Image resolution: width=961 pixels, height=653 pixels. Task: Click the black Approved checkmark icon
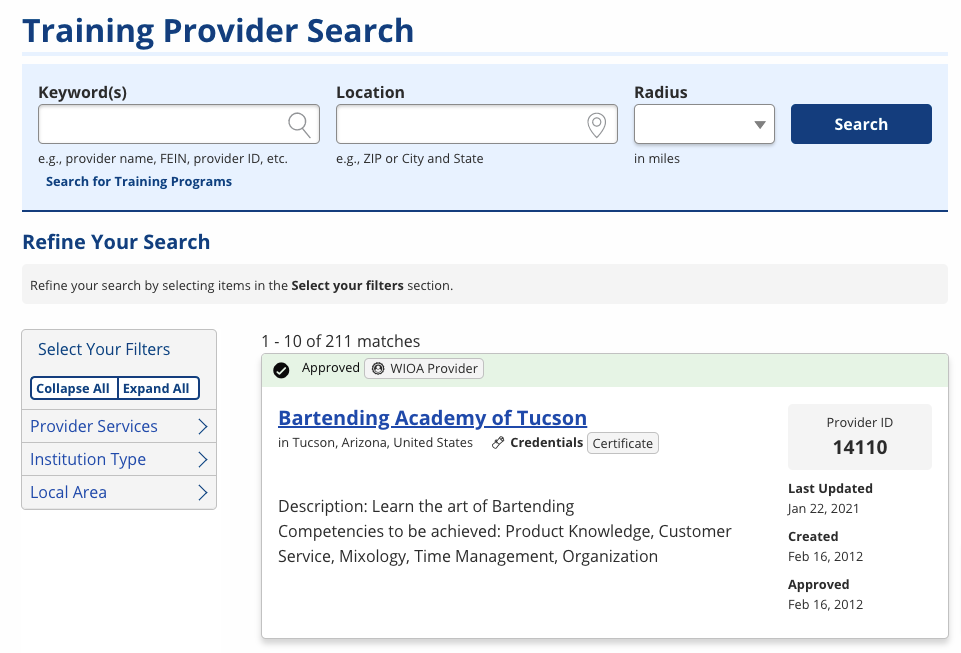(281, 368)
